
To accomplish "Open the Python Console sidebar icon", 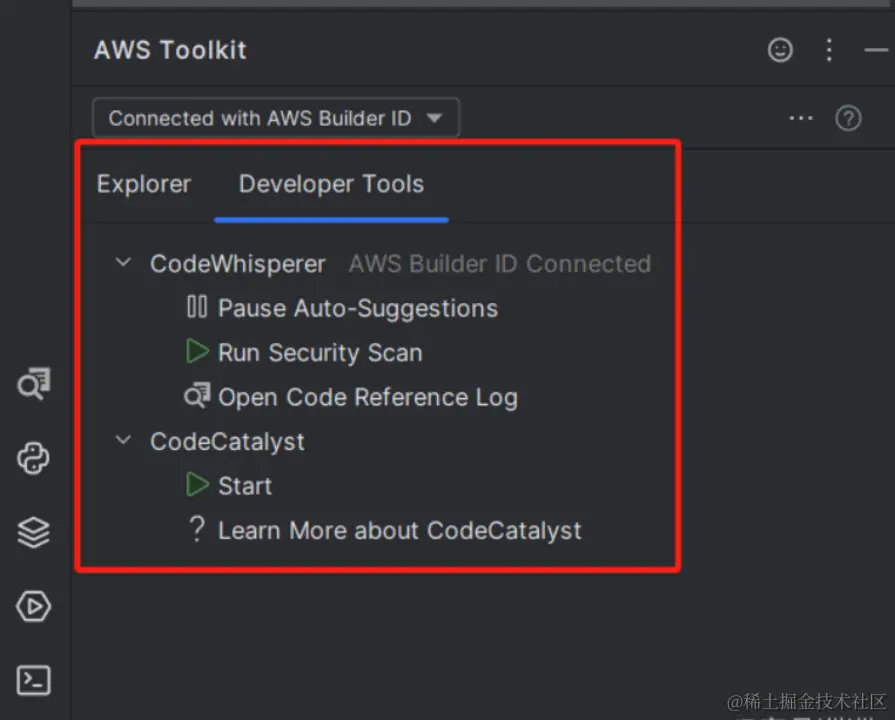I will coord(34,459).
